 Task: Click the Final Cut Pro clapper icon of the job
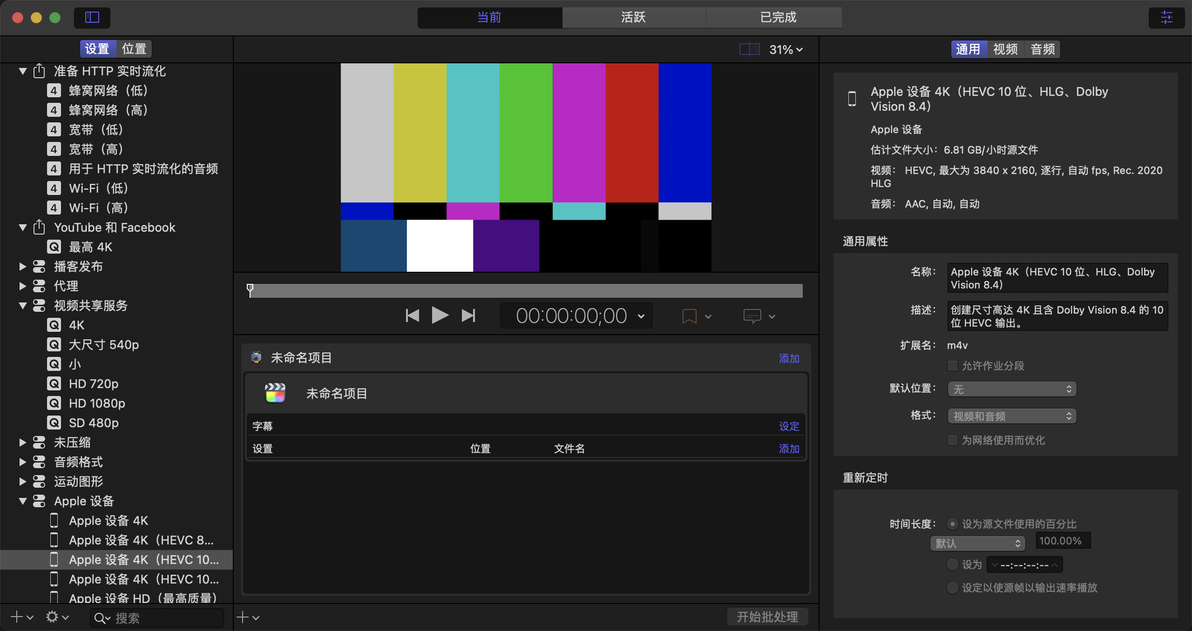pyautogui.click(x=275, y=393)
